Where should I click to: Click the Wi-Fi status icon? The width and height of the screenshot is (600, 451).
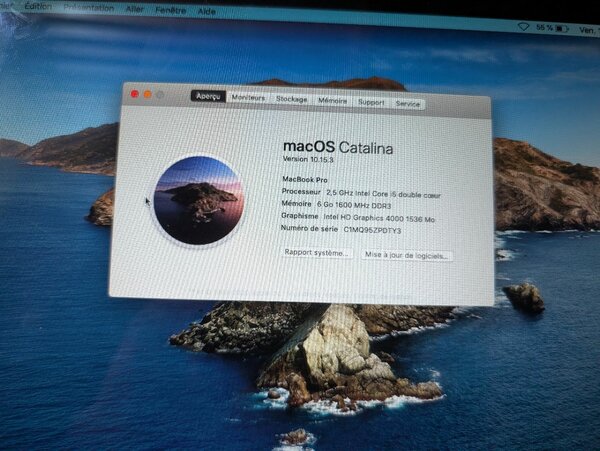pyautogui.click(x=523, y=27)
